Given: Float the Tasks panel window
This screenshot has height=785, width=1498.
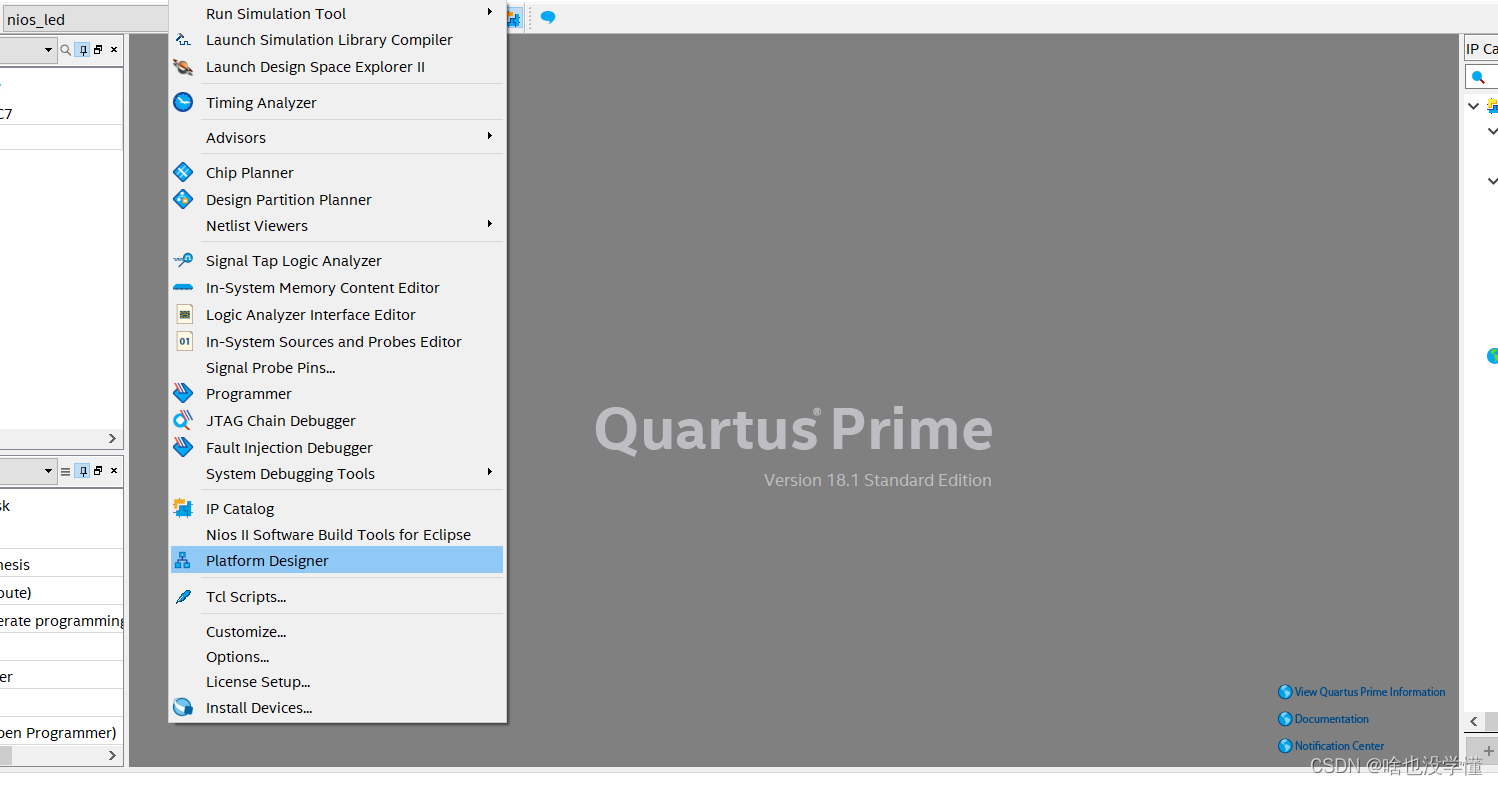Looking at the screenshot, I should coord(98,470).
